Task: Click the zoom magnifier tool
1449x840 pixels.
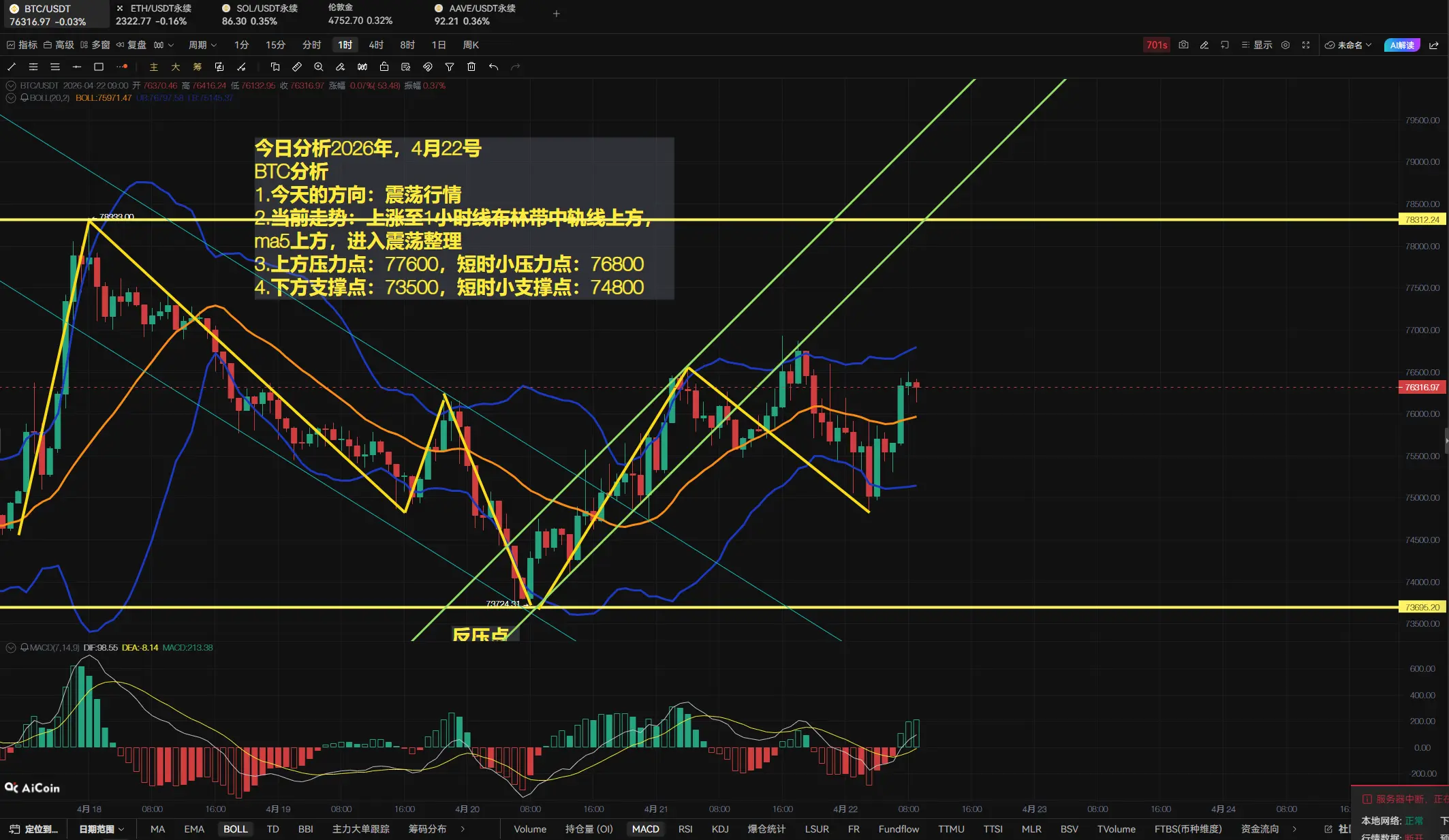Action: pyautogui.click(x=319, y=67)
